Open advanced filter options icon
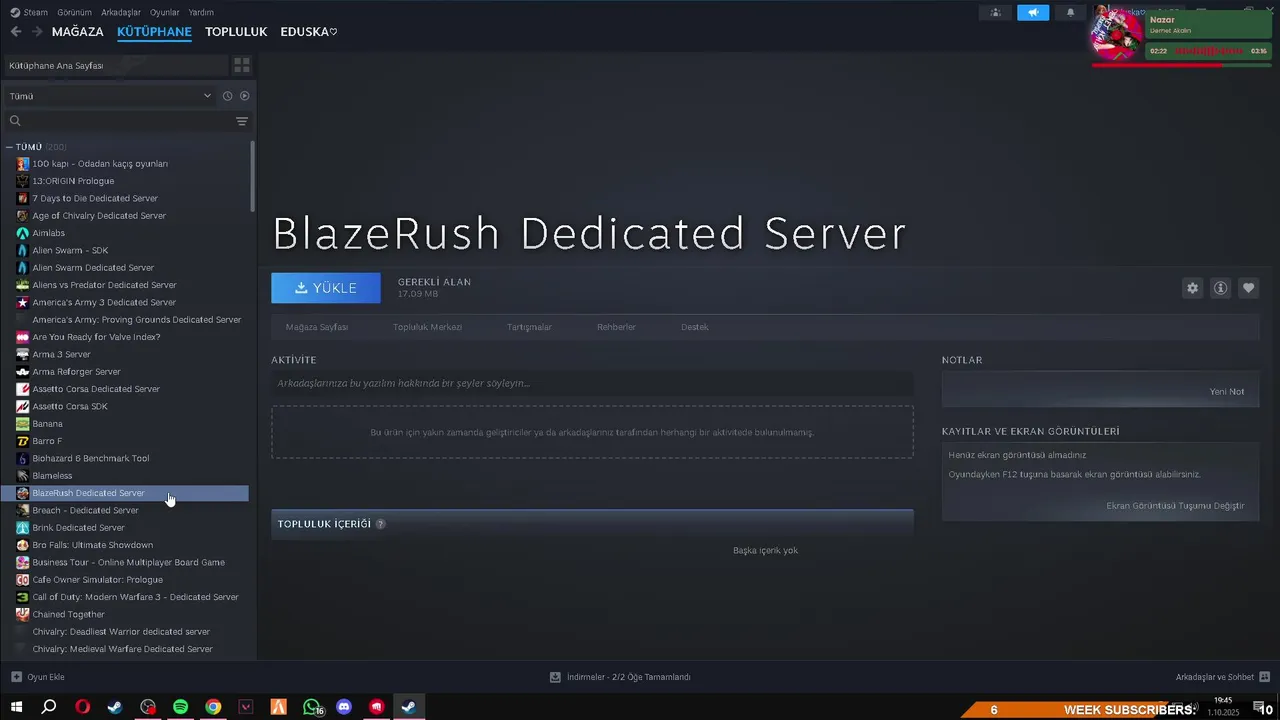This screenshot has width=1280, height=720. 242,121
